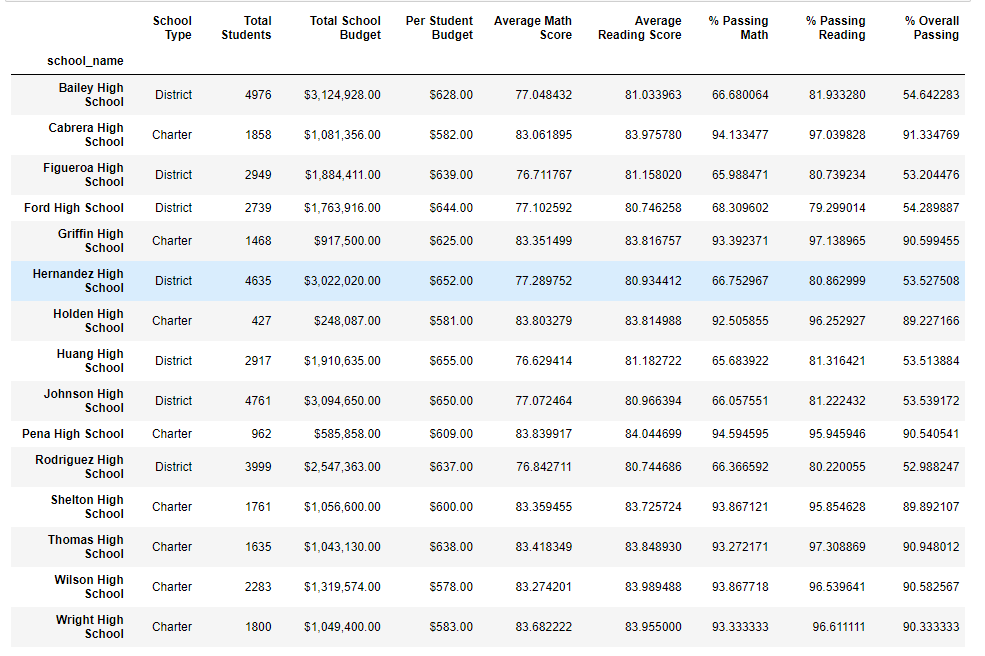The width and height of the screenshot is (985, 656).
Task: Select Pena High School's budget cell $585,858.00
Action: tap(347, 434)
